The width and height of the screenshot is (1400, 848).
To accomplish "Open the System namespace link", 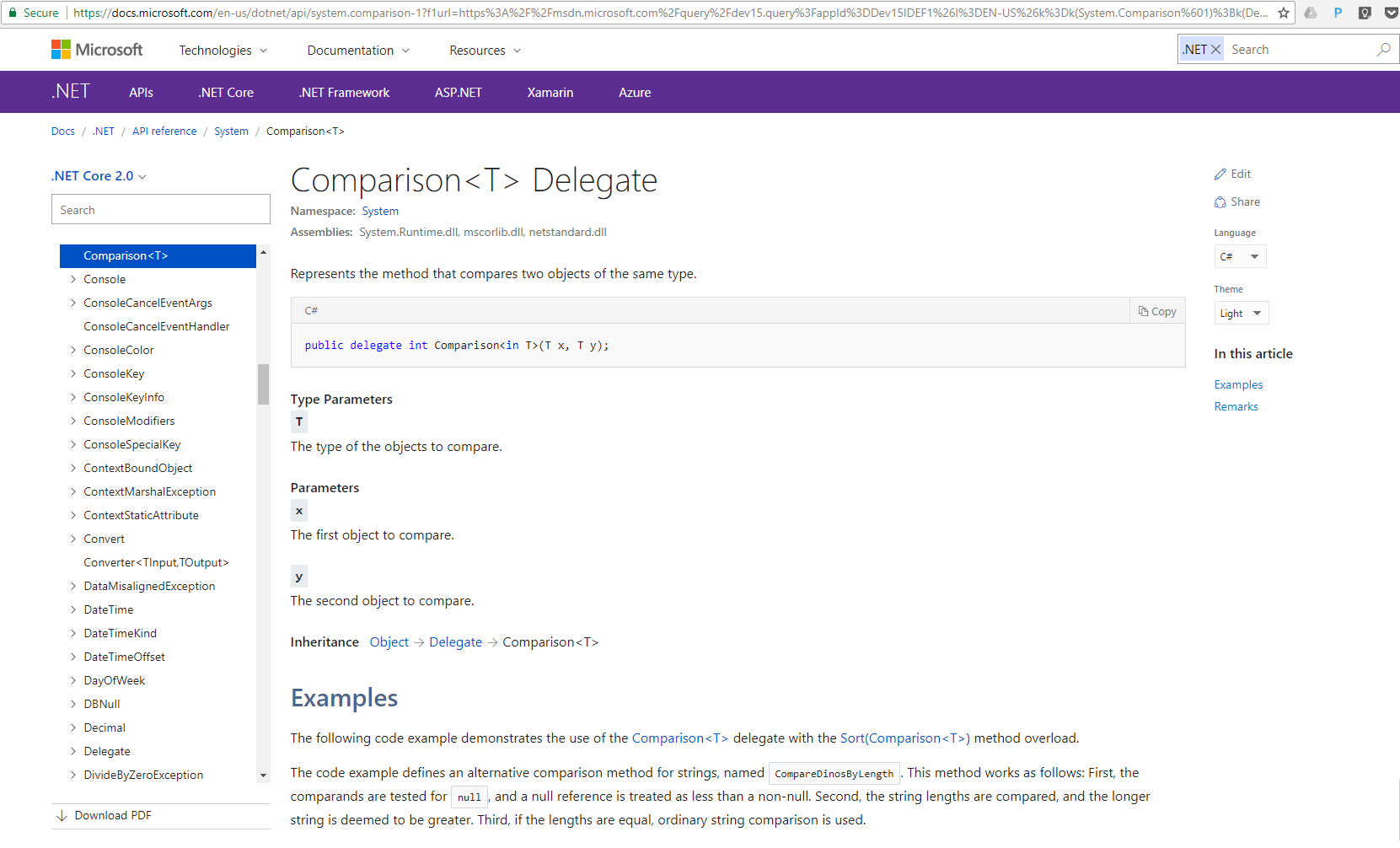I will (379, 211).
